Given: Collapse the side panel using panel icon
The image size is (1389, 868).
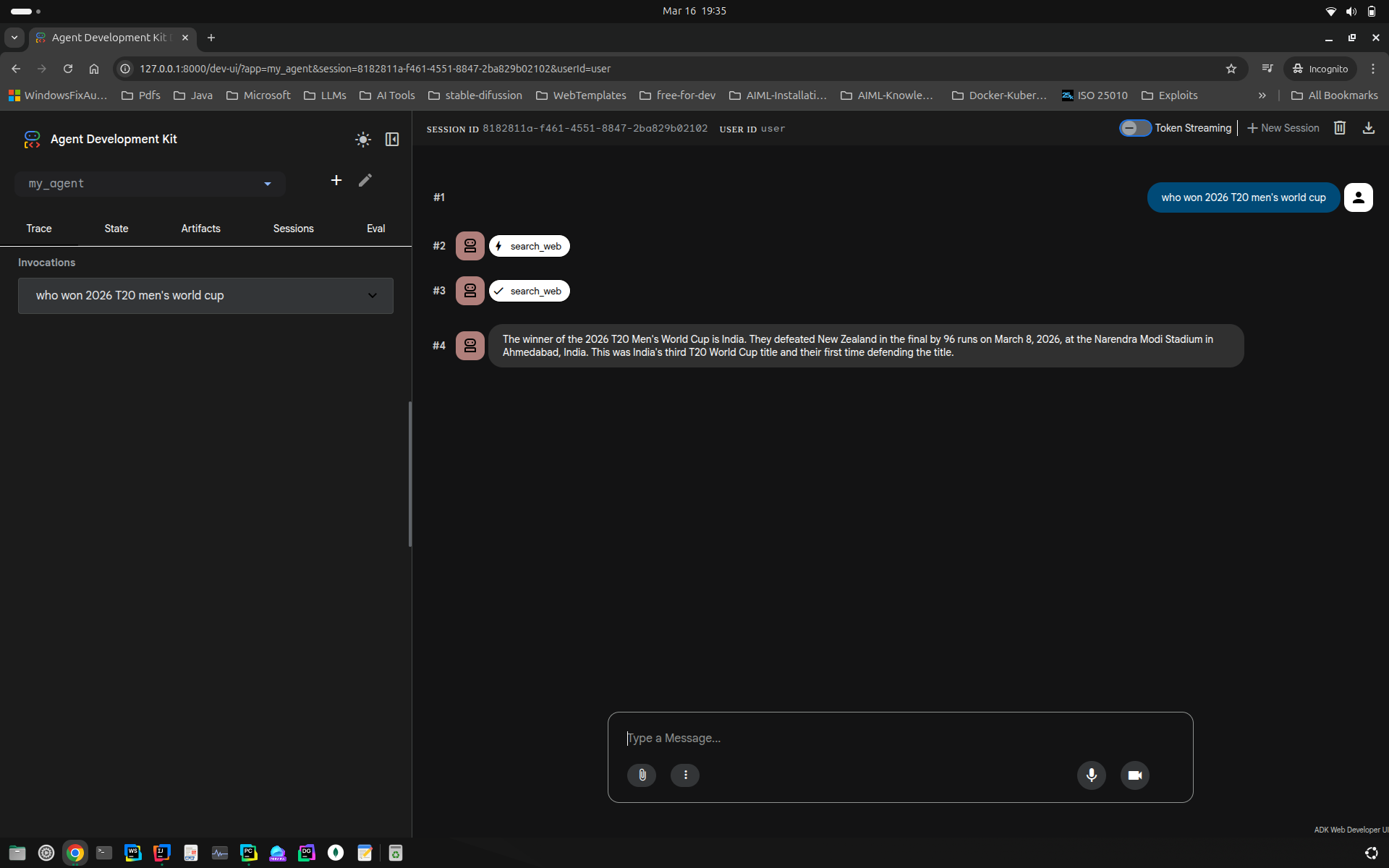Looking at the screenshot, I should [x=391, y=140].
